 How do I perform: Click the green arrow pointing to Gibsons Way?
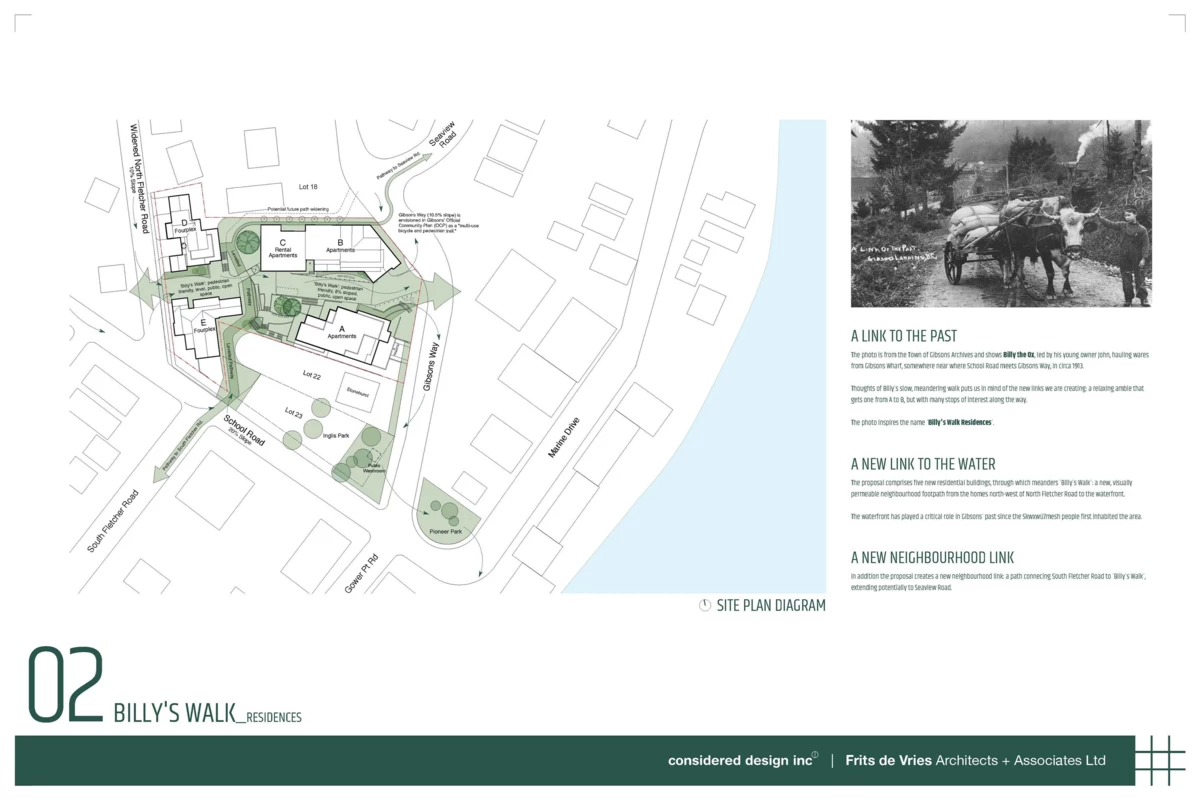click(446, 291)
